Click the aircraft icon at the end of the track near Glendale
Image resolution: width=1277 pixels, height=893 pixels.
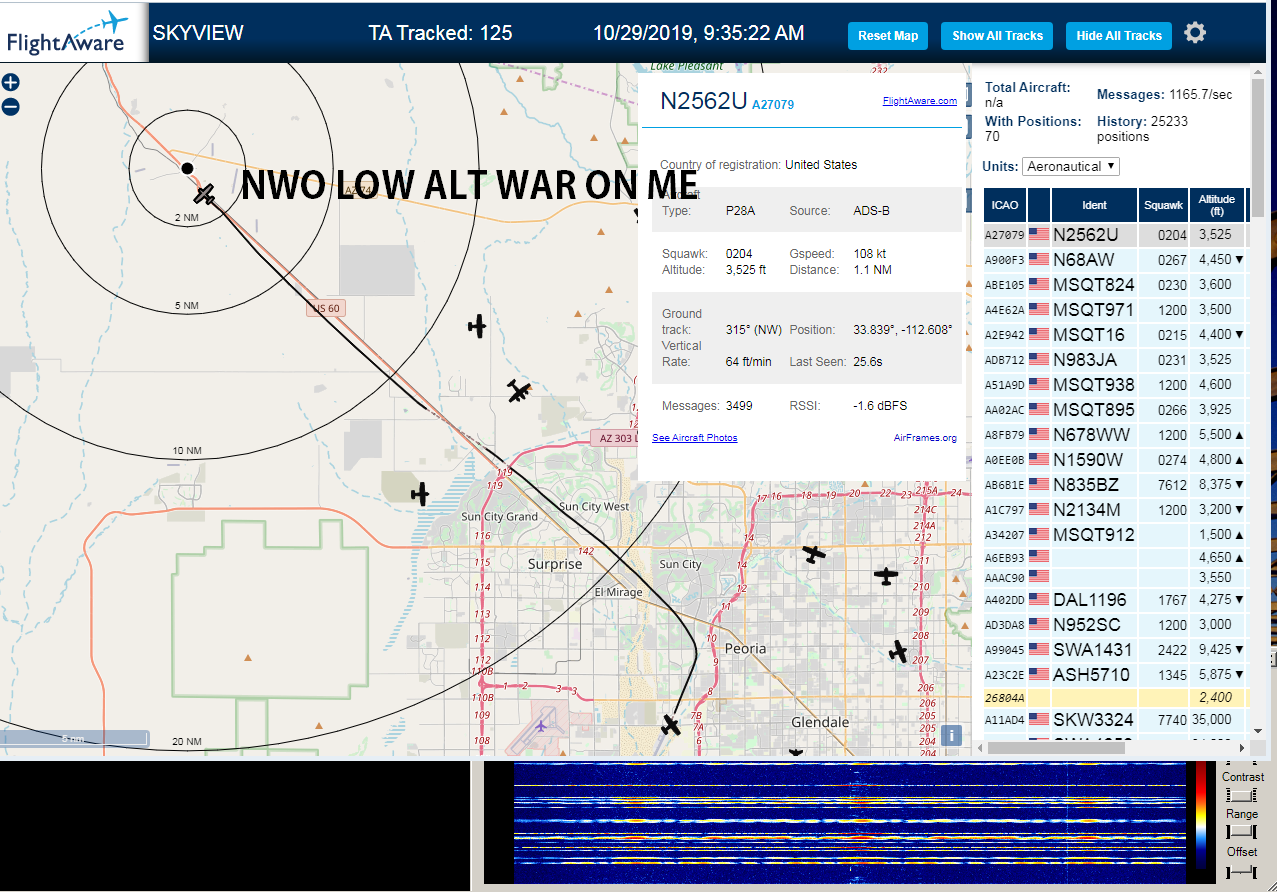pos(671,724)
